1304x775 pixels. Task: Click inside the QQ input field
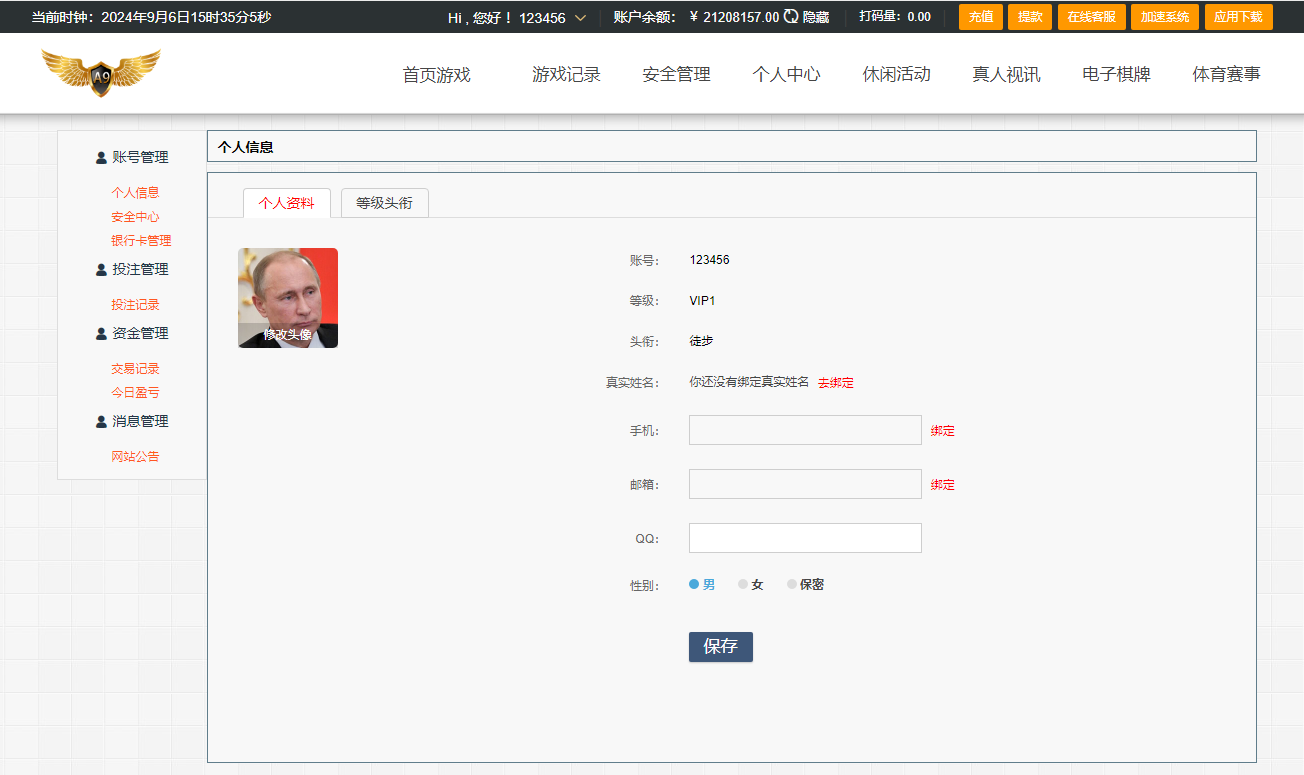tap(805, 537)
